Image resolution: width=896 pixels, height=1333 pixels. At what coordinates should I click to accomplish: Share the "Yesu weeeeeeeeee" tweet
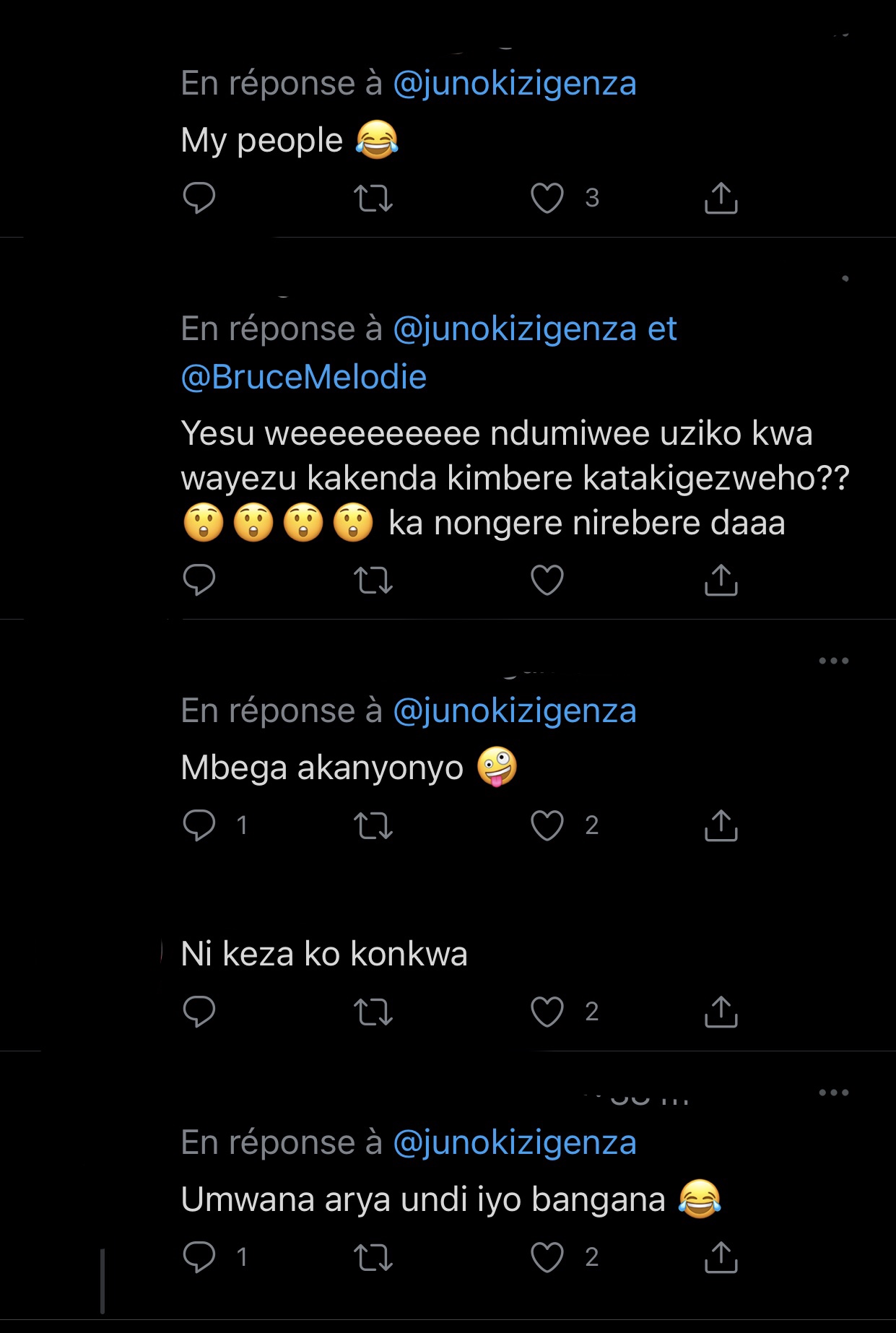tap(721, 580)
